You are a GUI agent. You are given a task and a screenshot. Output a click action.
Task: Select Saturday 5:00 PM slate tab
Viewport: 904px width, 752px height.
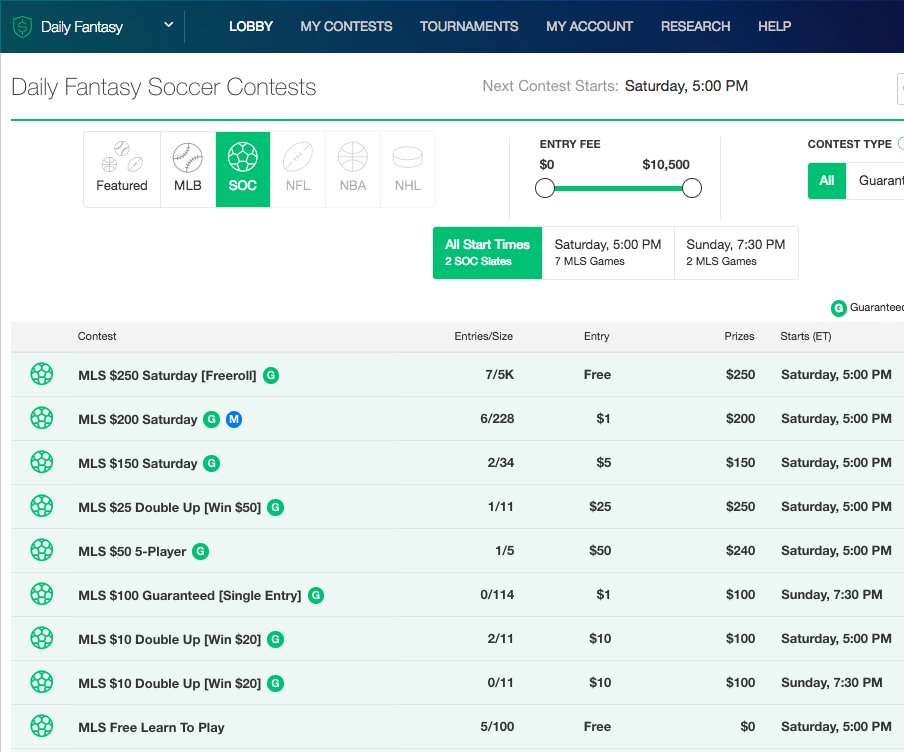608,253
